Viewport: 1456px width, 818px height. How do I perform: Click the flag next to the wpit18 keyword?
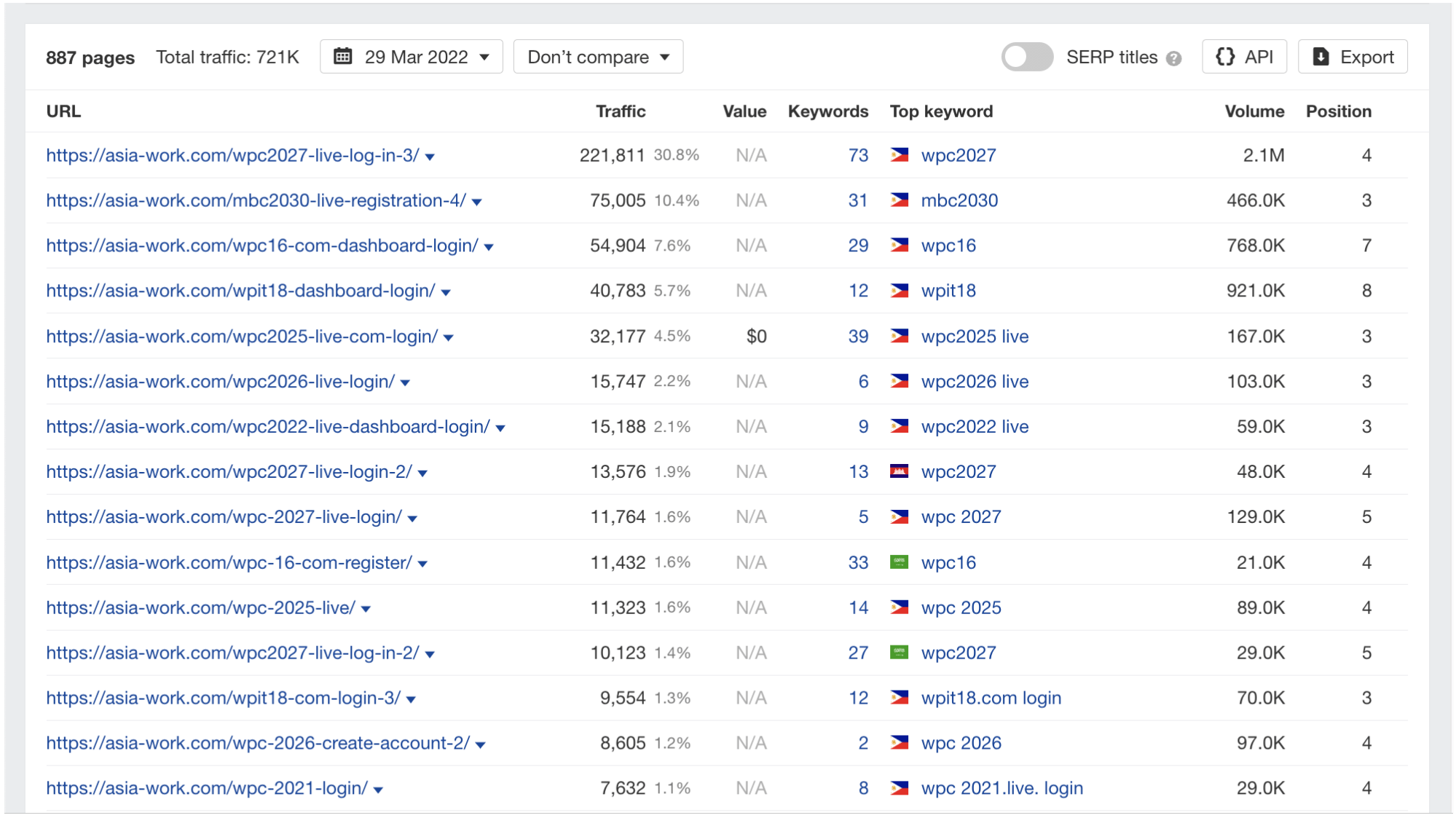point(899,290)
